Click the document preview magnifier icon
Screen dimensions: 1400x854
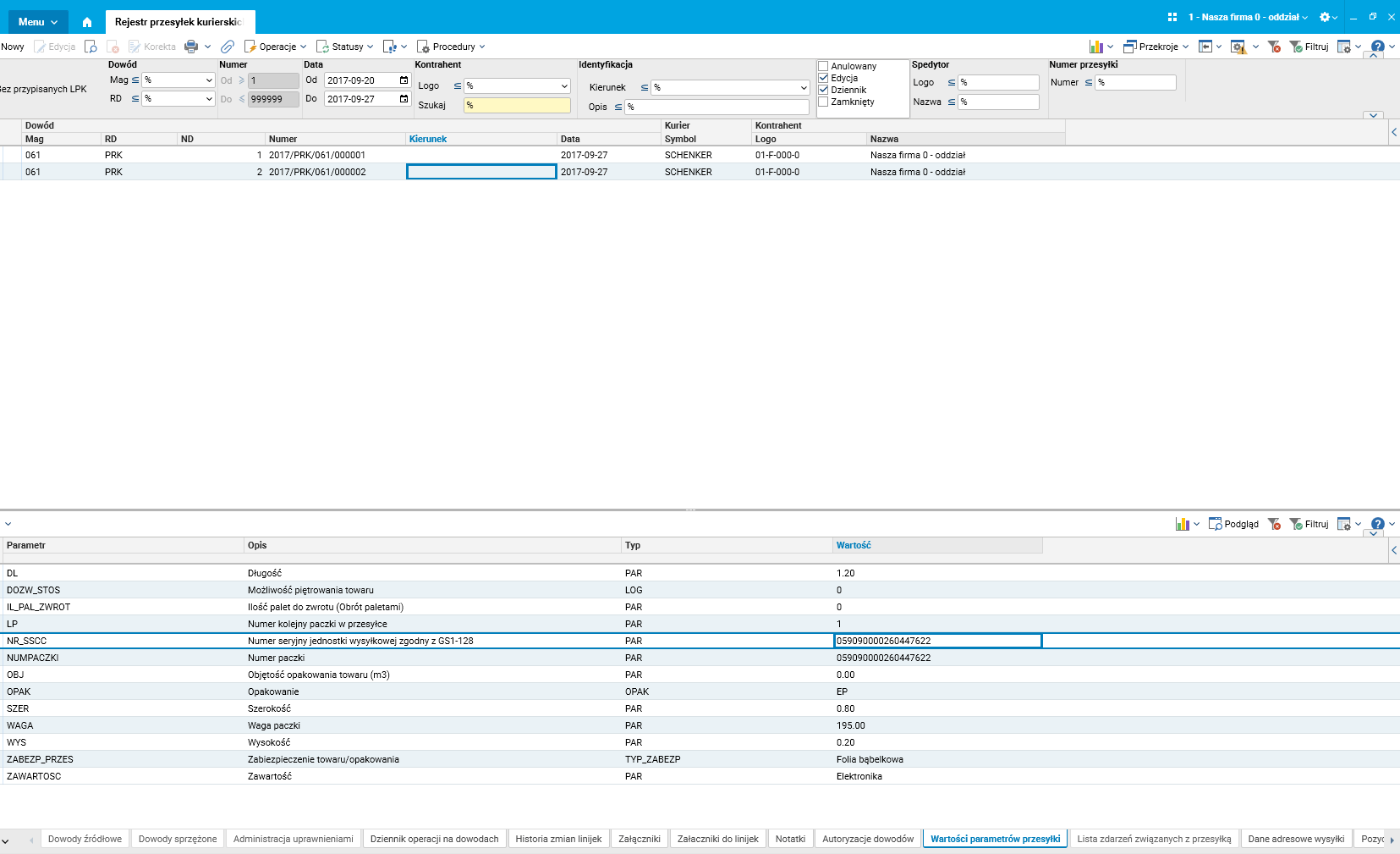[91, 47]
